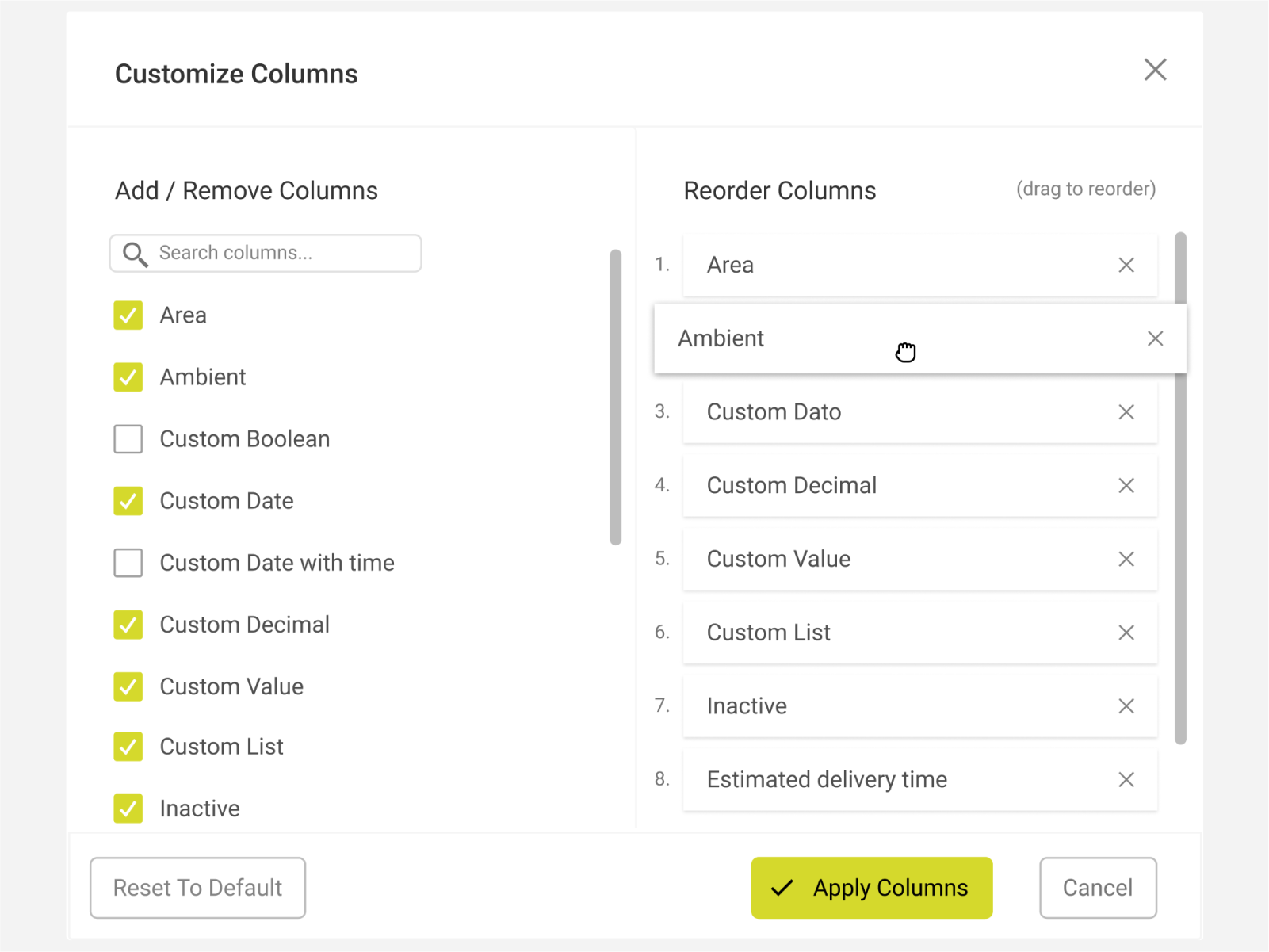The height and width of the screenshot is (952, 1269).
Task: Enable Custom Date with time column
Action: tap(128, 563)
